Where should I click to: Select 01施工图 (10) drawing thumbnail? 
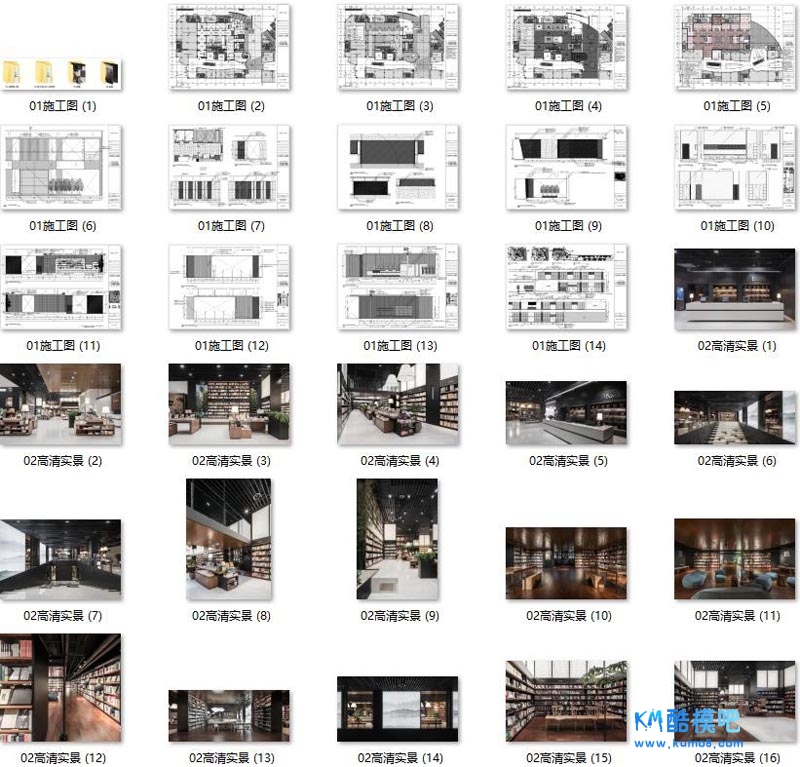coord(735,167)
